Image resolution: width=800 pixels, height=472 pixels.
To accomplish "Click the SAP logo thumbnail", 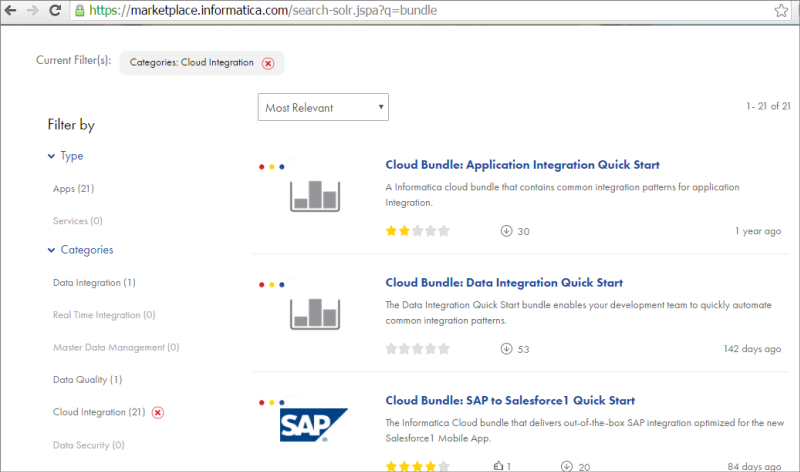I will coord(313,425).
